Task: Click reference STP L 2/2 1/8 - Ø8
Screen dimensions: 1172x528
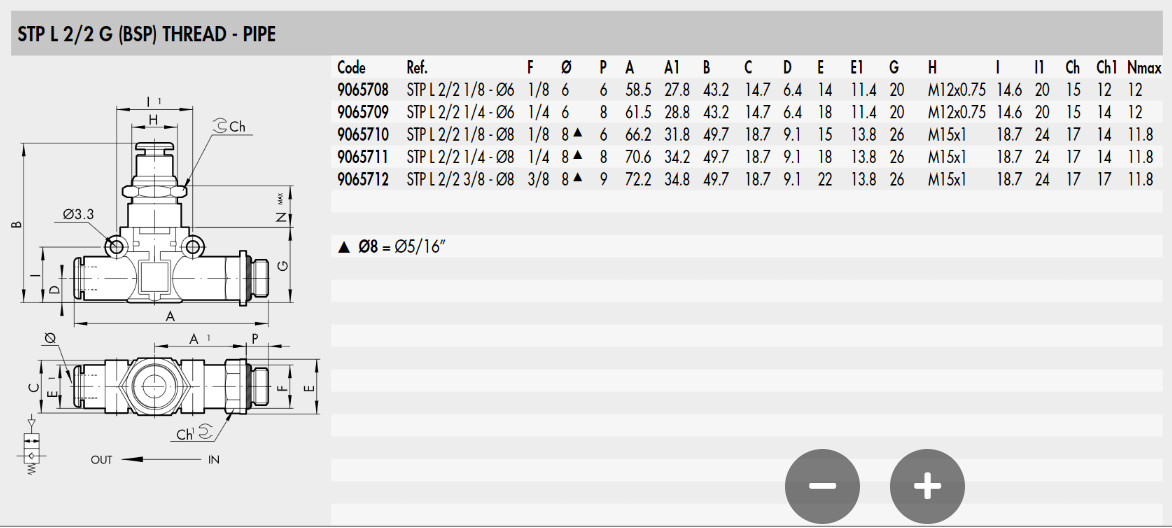Action: [460, 135]
